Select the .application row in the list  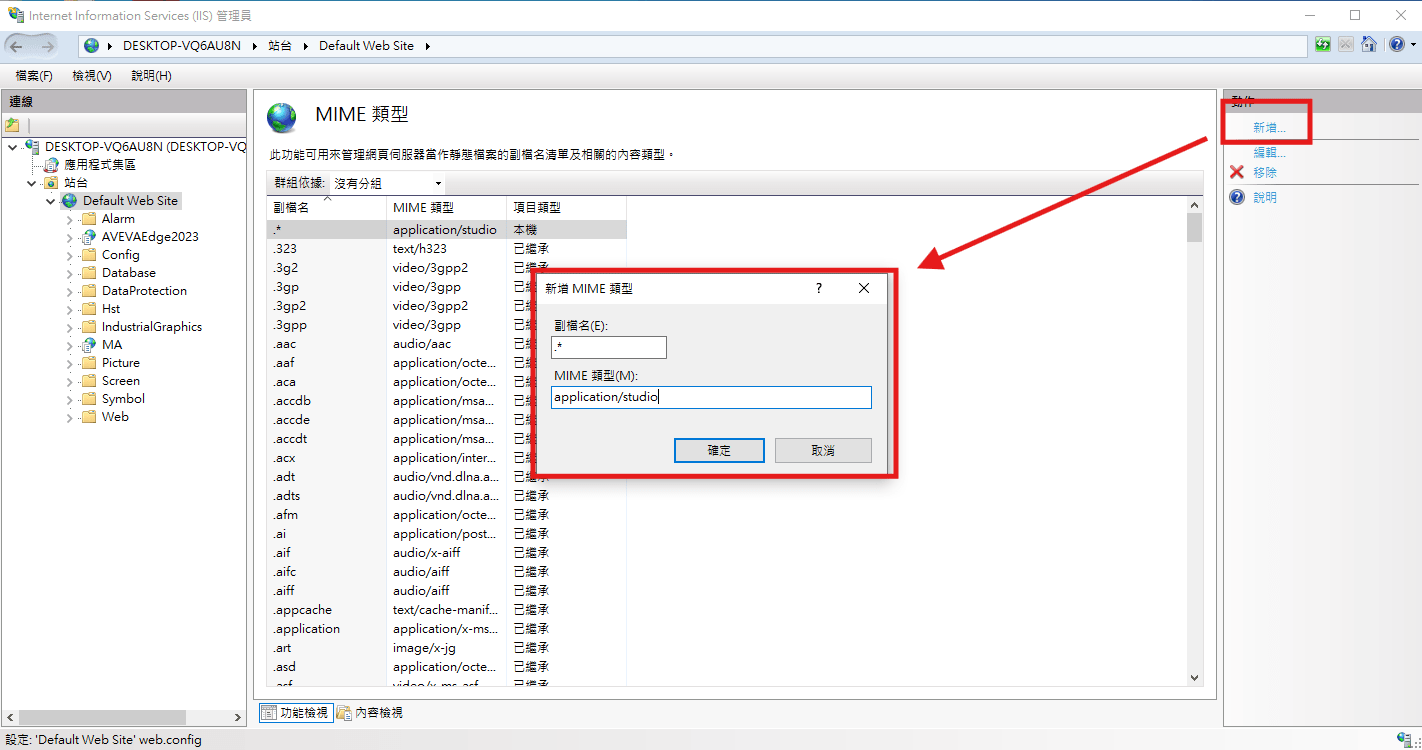click(446, 629)
